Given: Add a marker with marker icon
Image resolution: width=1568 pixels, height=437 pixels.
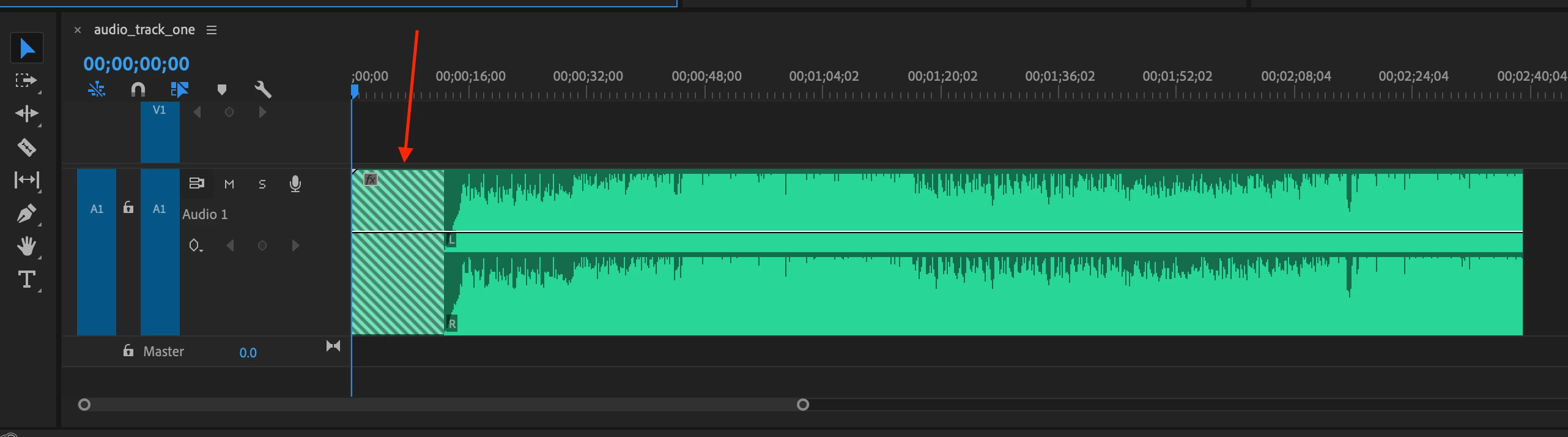Looking at the screenshot, I should (222, 90).
